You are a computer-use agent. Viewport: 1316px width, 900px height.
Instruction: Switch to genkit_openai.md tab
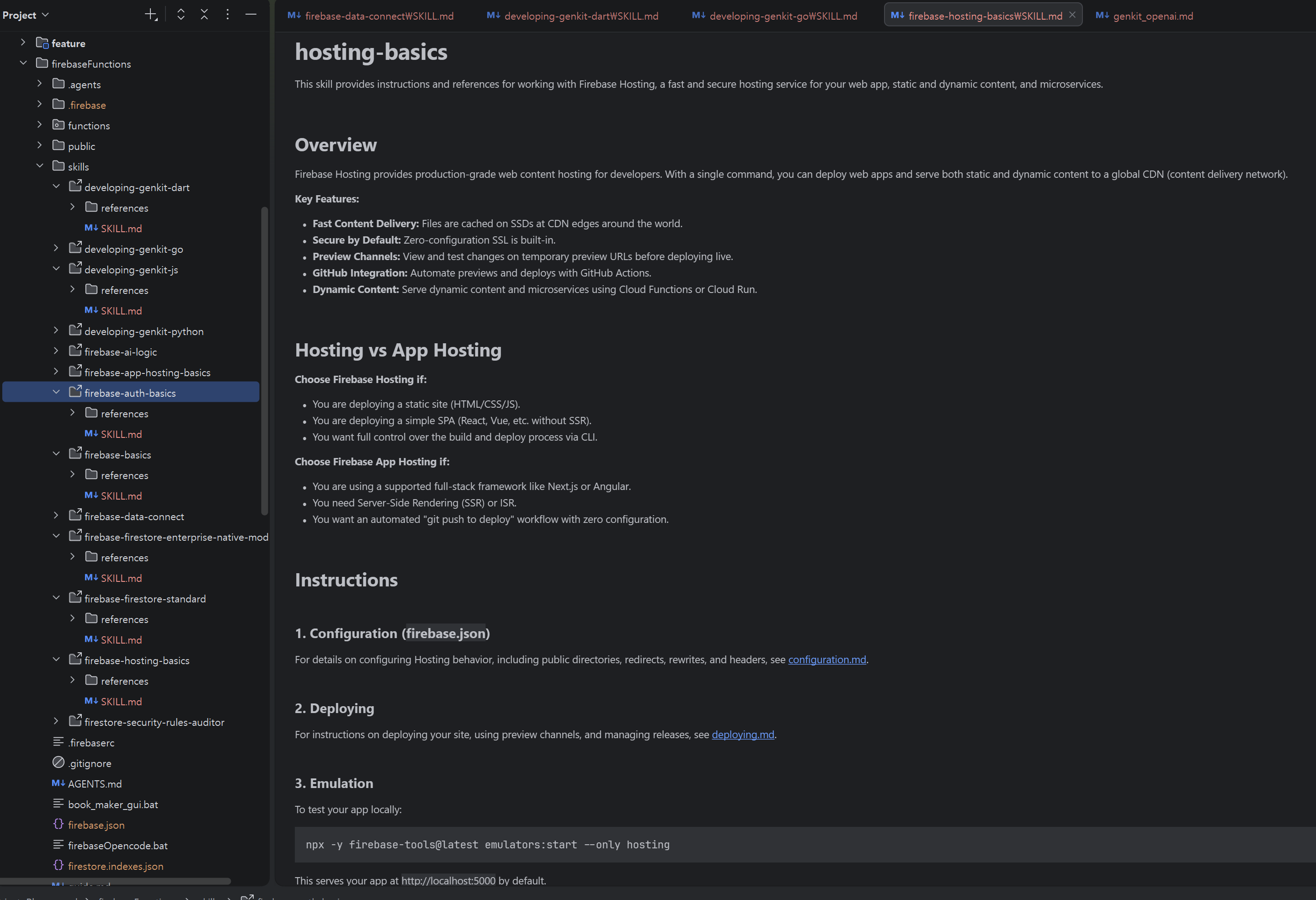(x=1145, y=16)
